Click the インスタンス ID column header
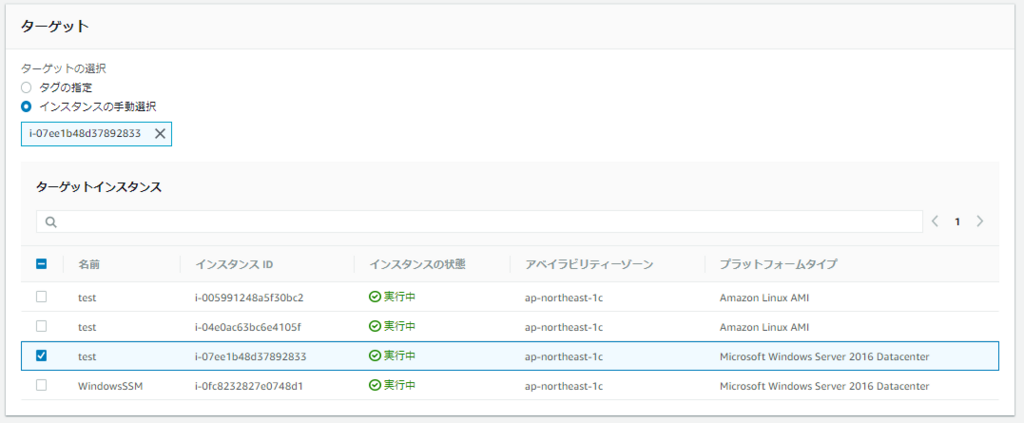 pos(234,264)
